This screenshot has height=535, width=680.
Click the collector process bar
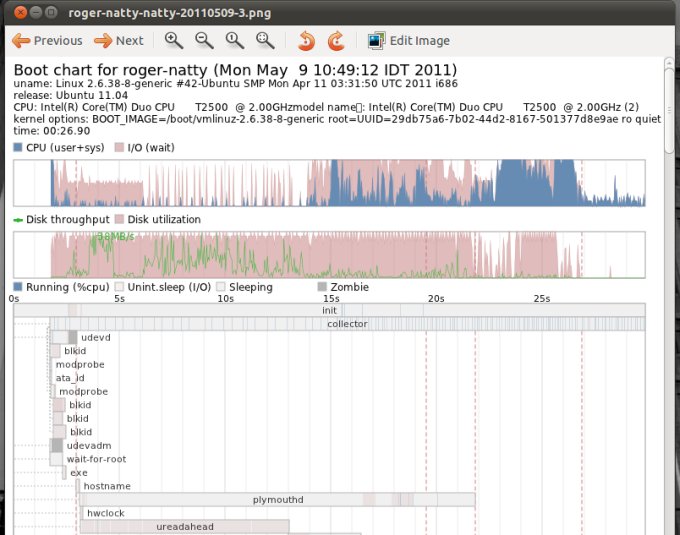click(x=347, y=324)
